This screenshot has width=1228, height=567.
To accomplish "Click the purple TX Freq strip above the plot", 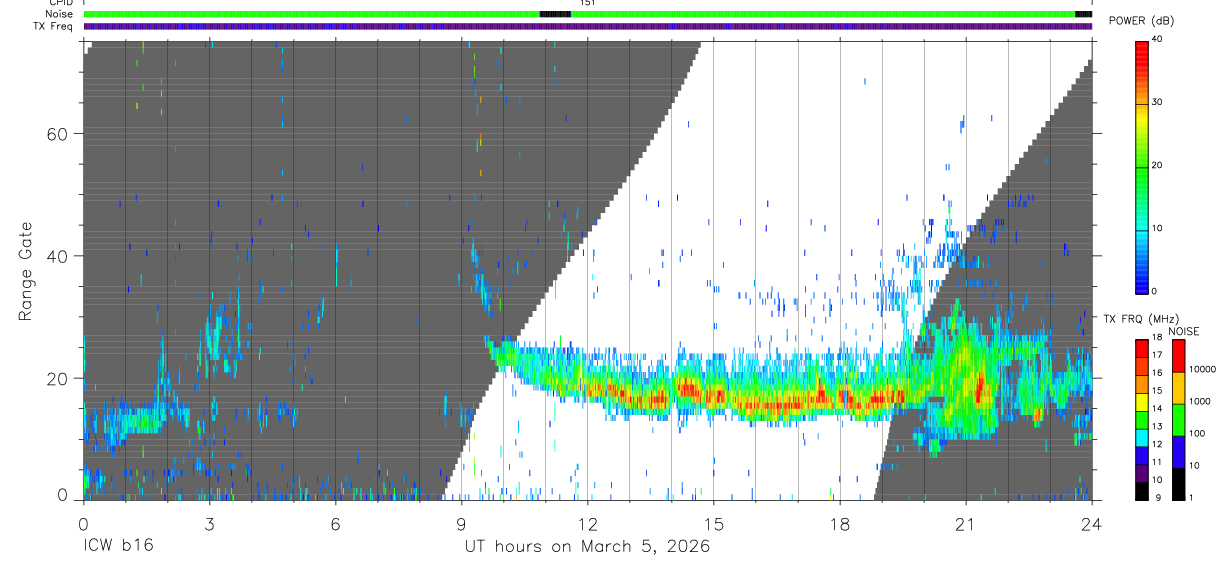I will pos(588,26).
